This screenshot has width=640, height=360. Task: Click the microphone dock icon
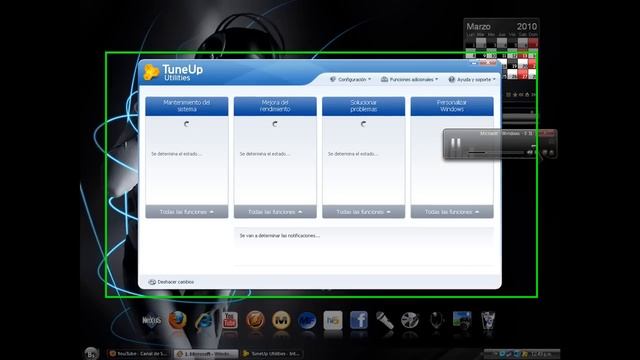384,320
